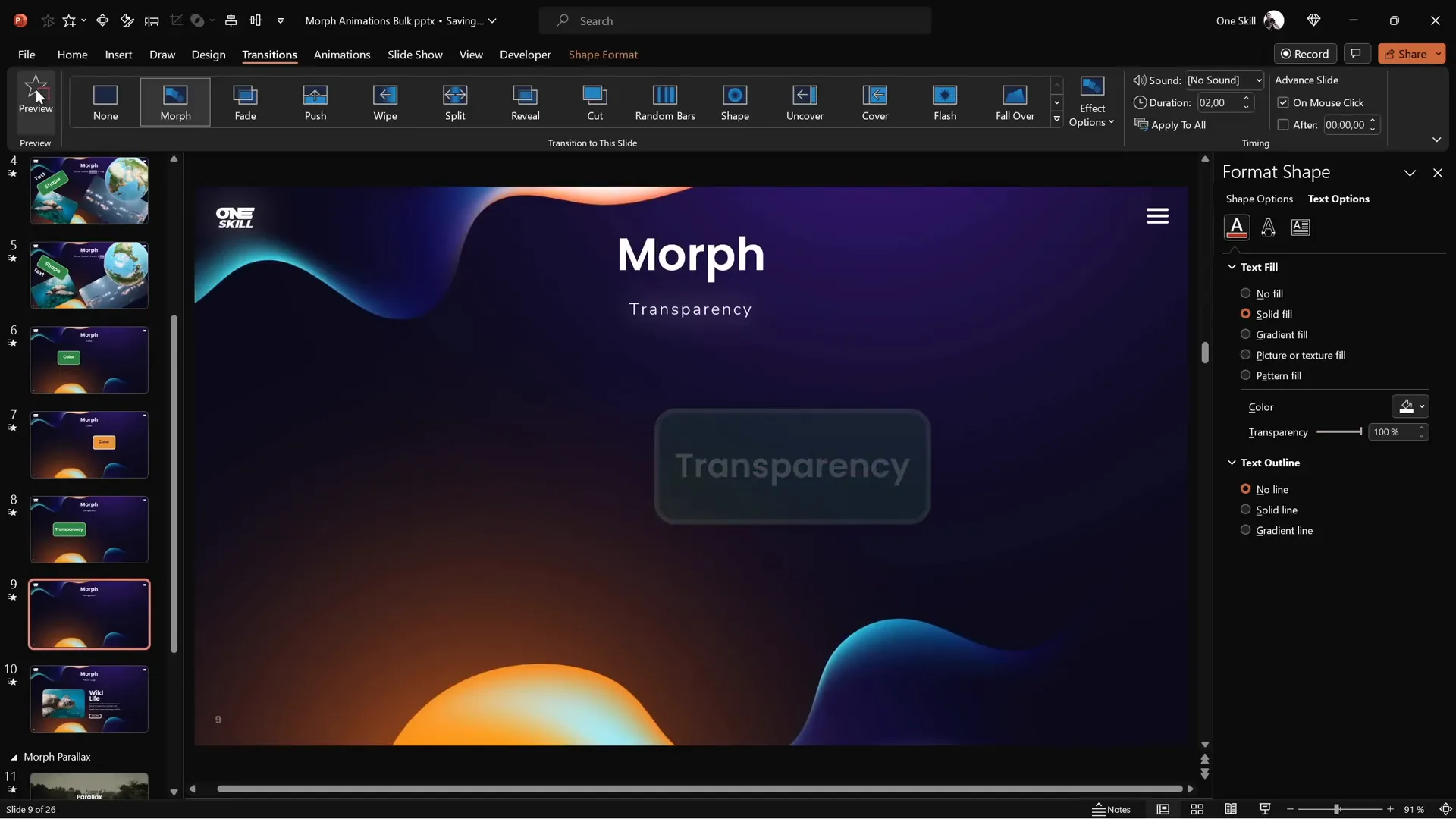The image size is (1456, 819).
Task: Open Text Effects icon tab
Action: (1268, 227)
